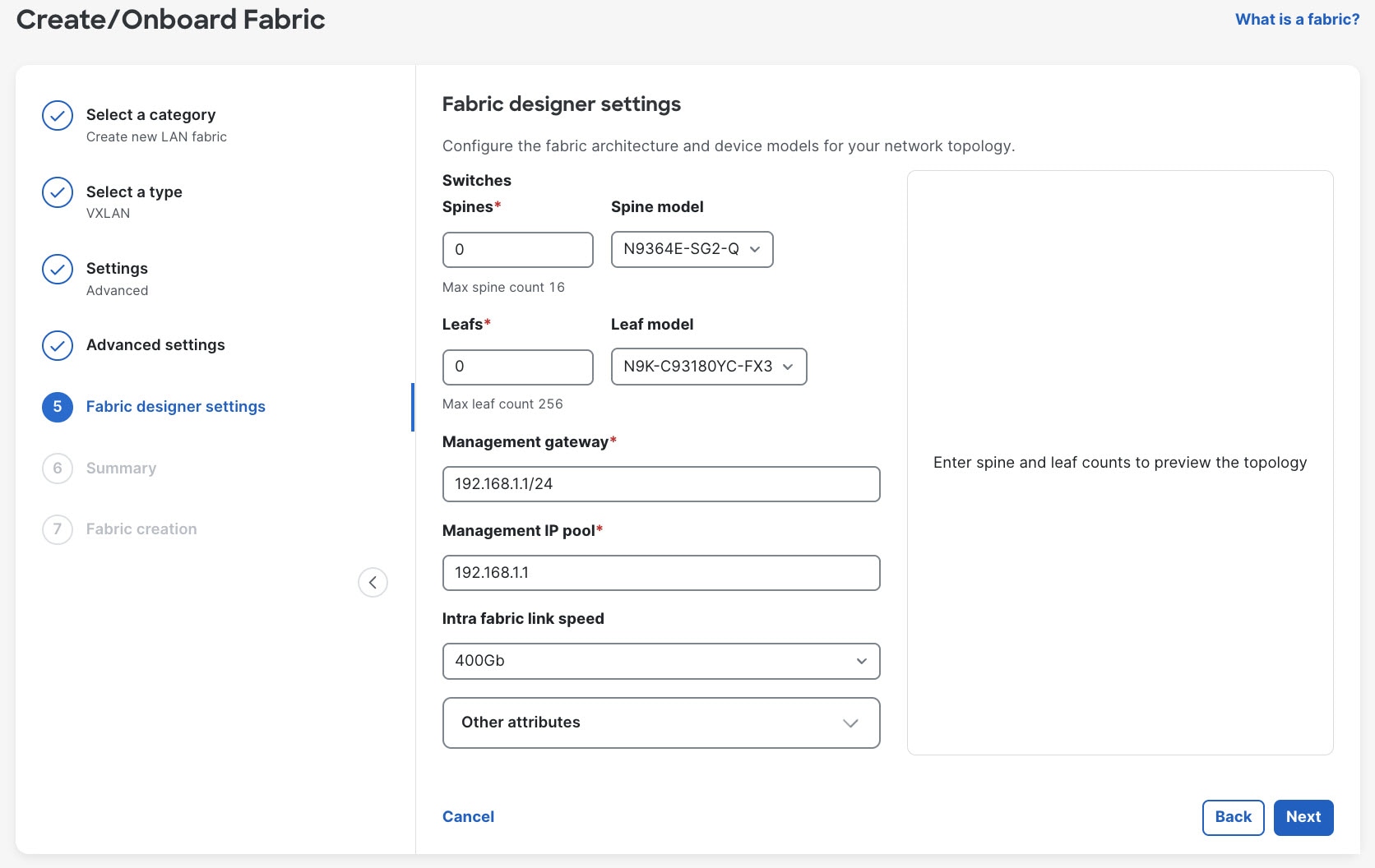
Task: Click the Management IP pool input field
Action: tap(660, 573)
